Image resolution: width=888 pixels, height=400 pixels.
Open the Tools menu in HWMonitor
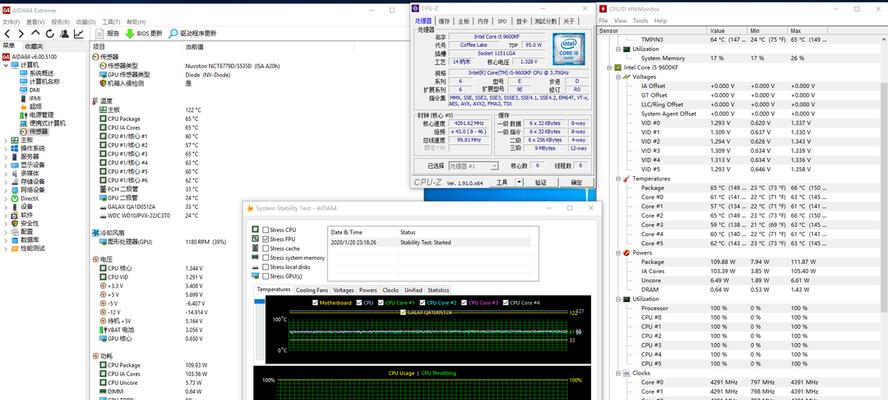pyautogui.click(x=640, y=20)
